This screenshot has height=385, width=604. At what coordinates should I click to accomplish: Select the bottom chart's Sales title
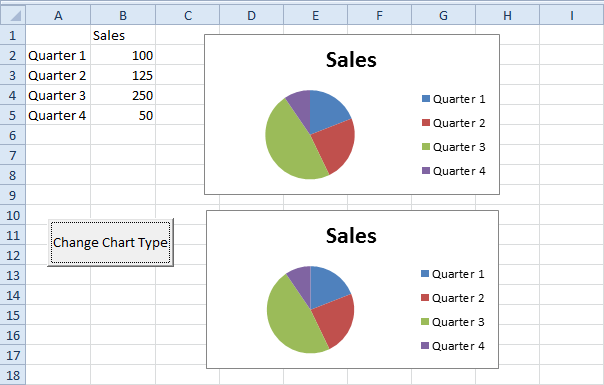click(351, 236)
